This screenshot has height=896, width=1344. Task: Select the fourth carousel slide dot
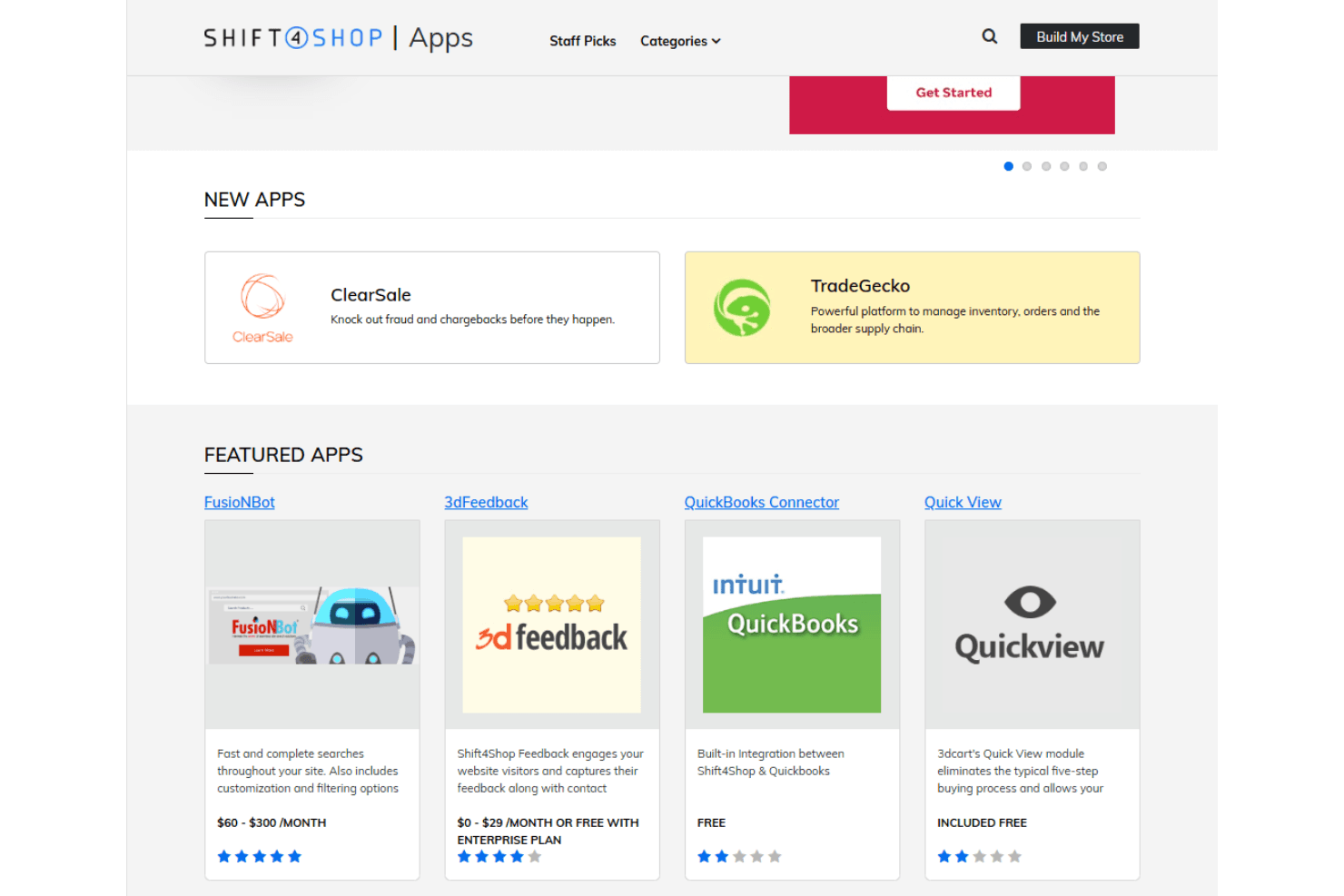point(1064,166)
